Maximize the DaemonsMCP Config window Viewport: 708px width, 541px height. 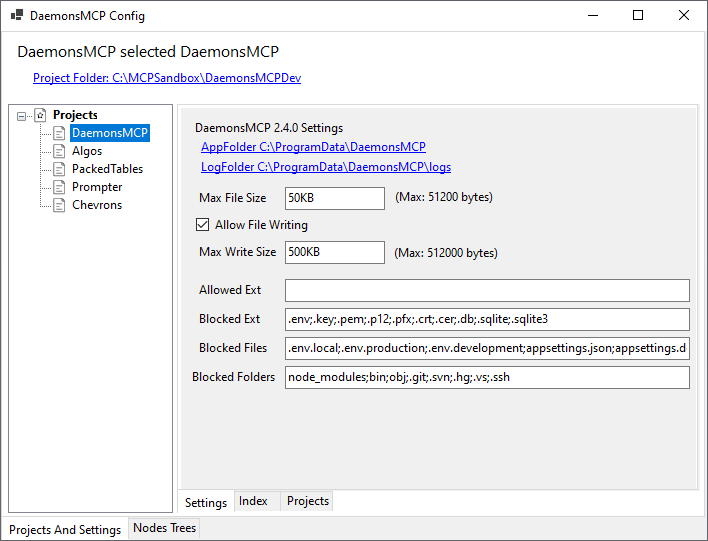(638, 15)
